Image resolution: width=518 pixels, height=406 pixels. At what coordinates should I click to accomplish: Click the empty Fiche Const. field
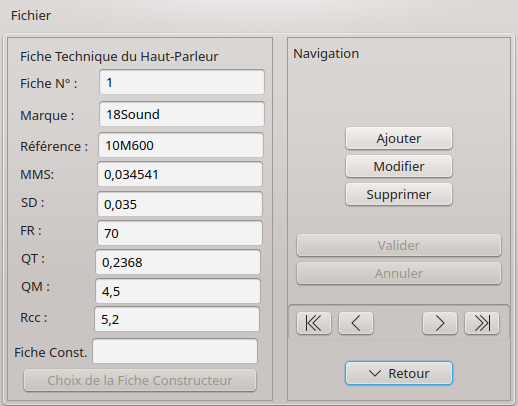pos(175,351)
